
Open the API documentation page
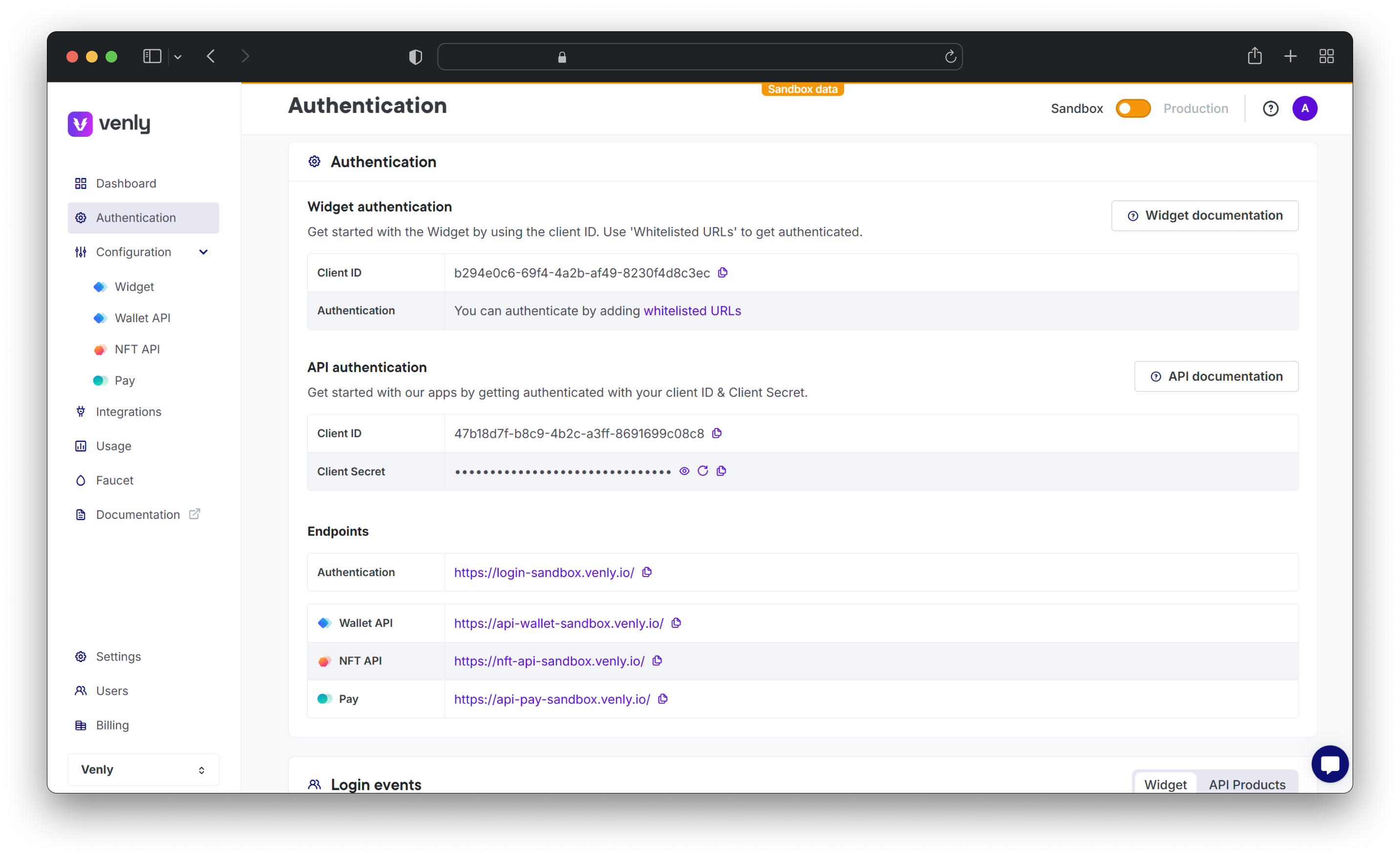point(1216,375)
